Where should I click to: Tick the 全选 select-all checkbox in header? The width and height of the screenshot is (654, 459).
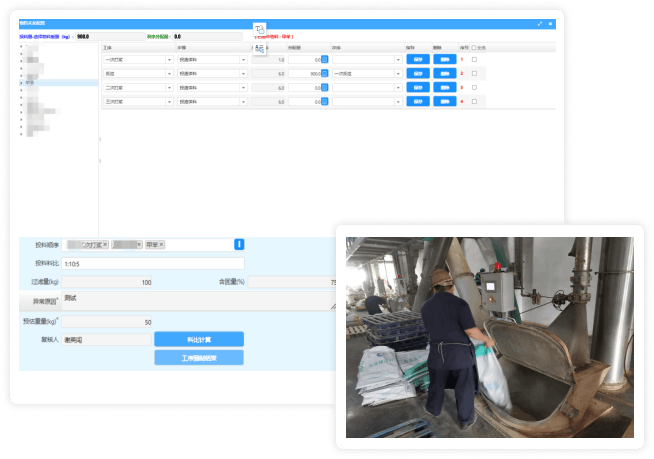coord(474,46)
